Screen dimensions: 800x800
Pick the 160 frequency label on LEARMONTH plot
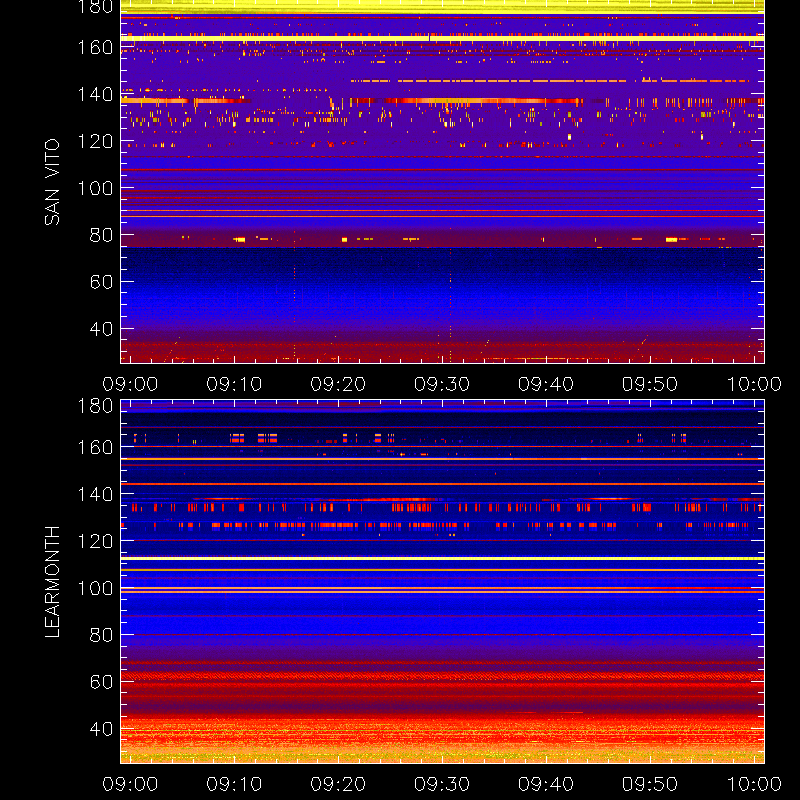(95, 447)
